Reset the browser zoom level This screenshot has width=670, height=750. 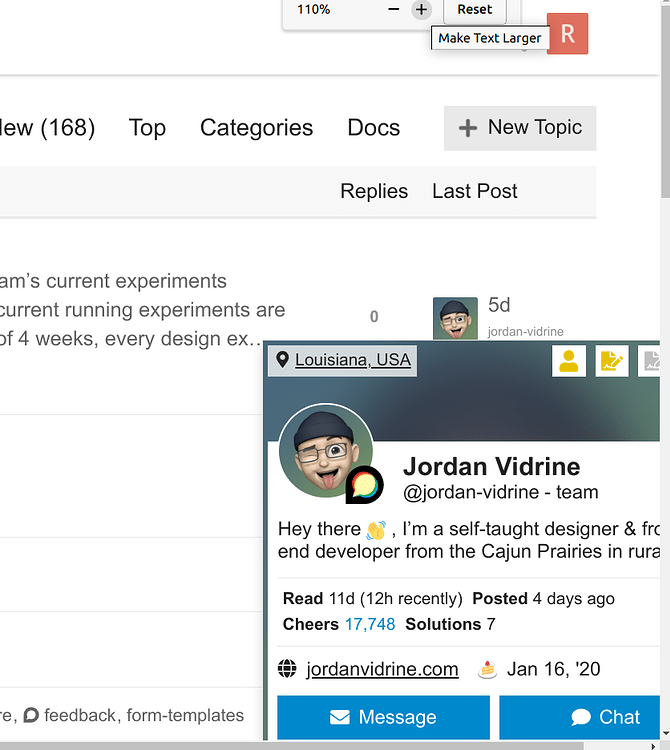point(474,10)
